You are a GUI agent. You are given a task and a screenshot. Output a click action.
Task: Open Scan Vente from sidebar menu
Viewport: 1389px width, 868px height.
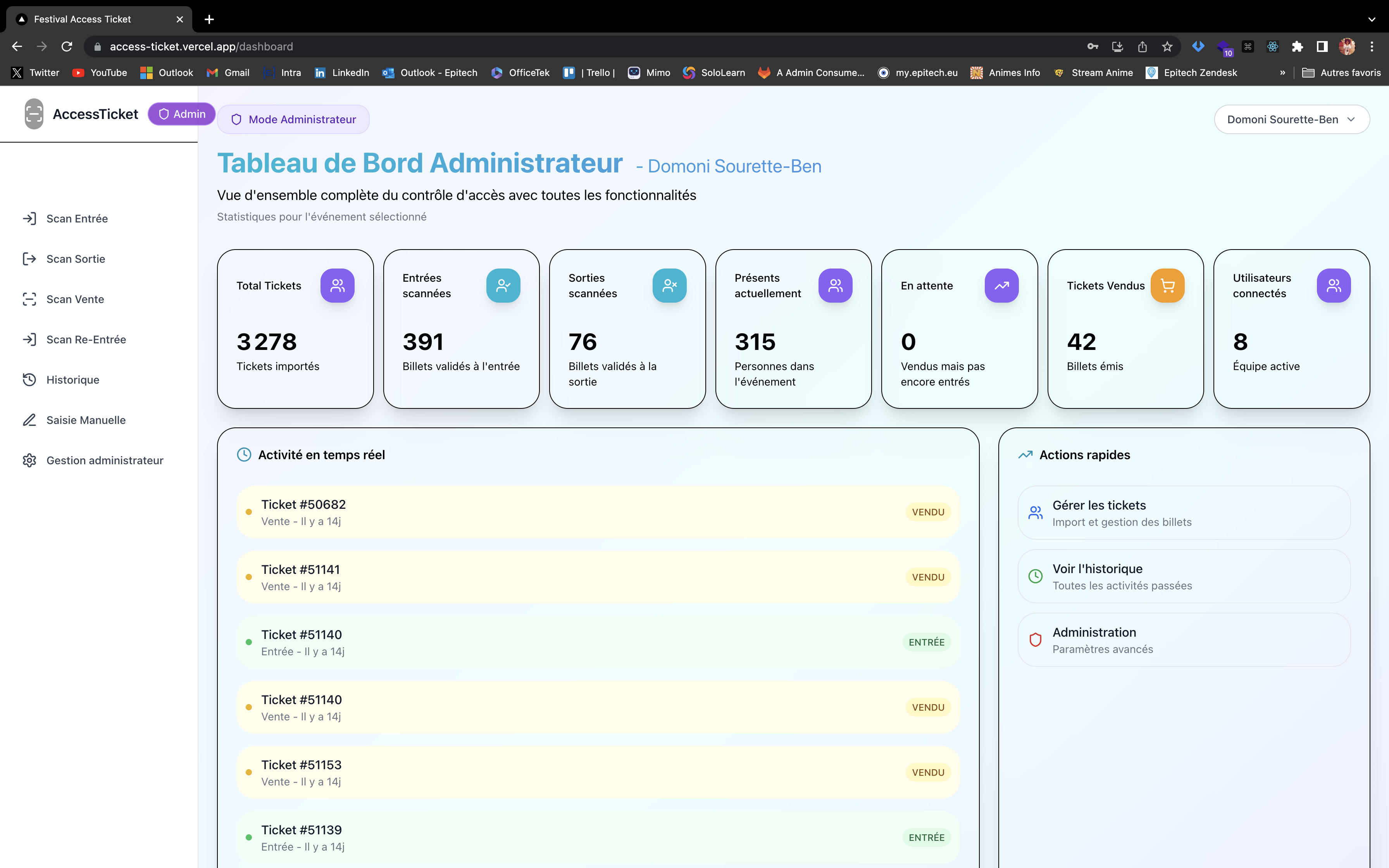[x=75, y=299]
